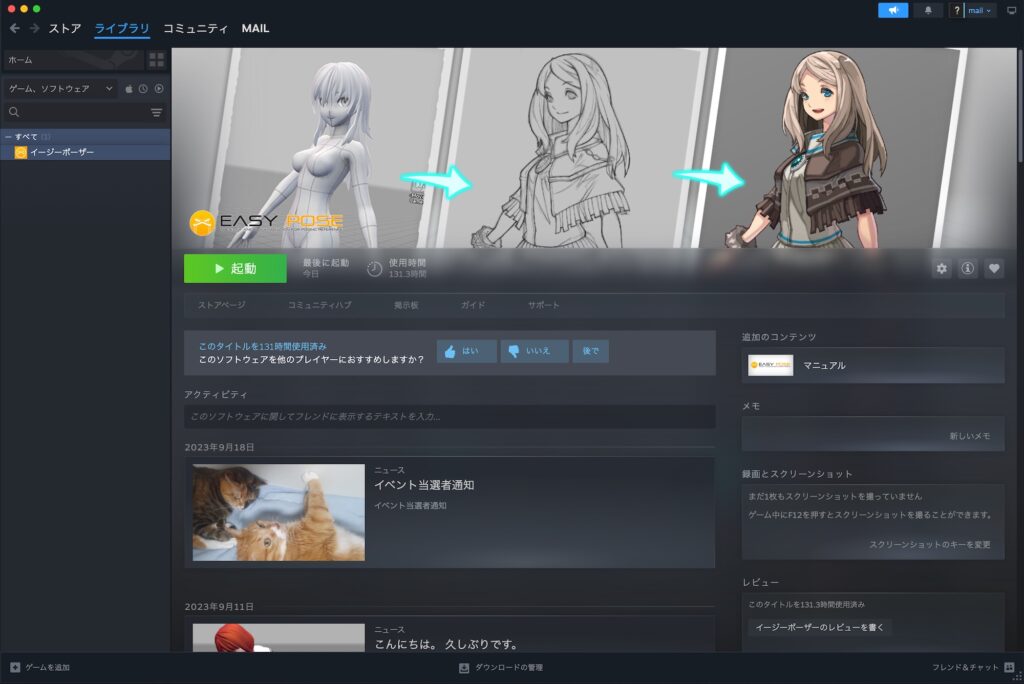
Task: Open the MAIL profile menu
Action: click(x=255, y=29)
